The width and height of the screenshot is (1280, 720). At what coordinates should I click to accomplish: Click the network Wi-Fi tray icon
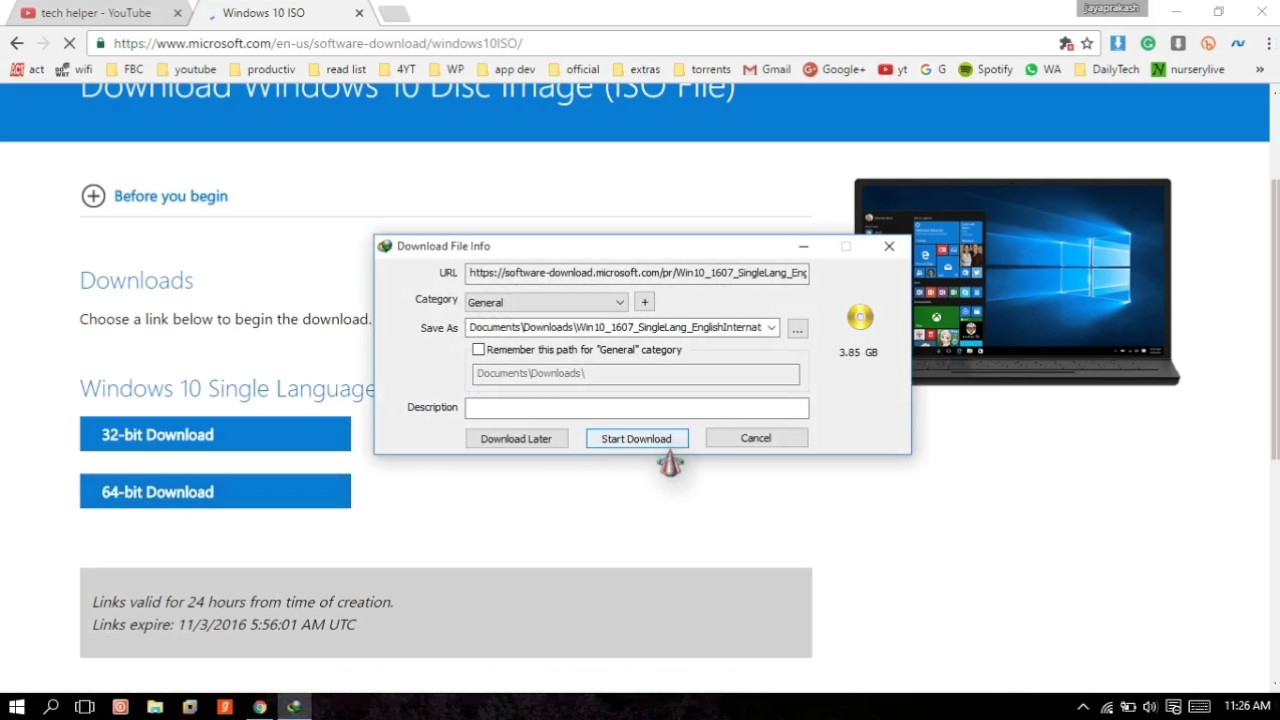point(1107,707)
